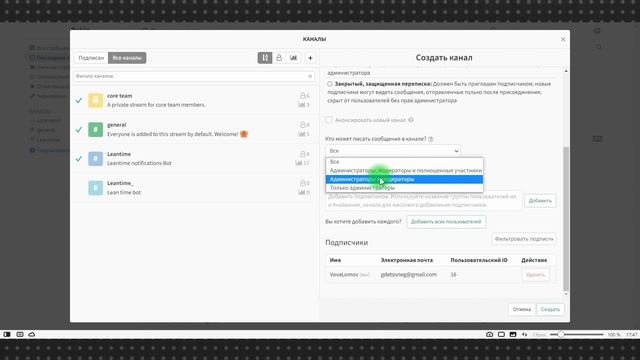
Task: Close the channels dialog
Action: pyautogui.click(x=563, y=39)
